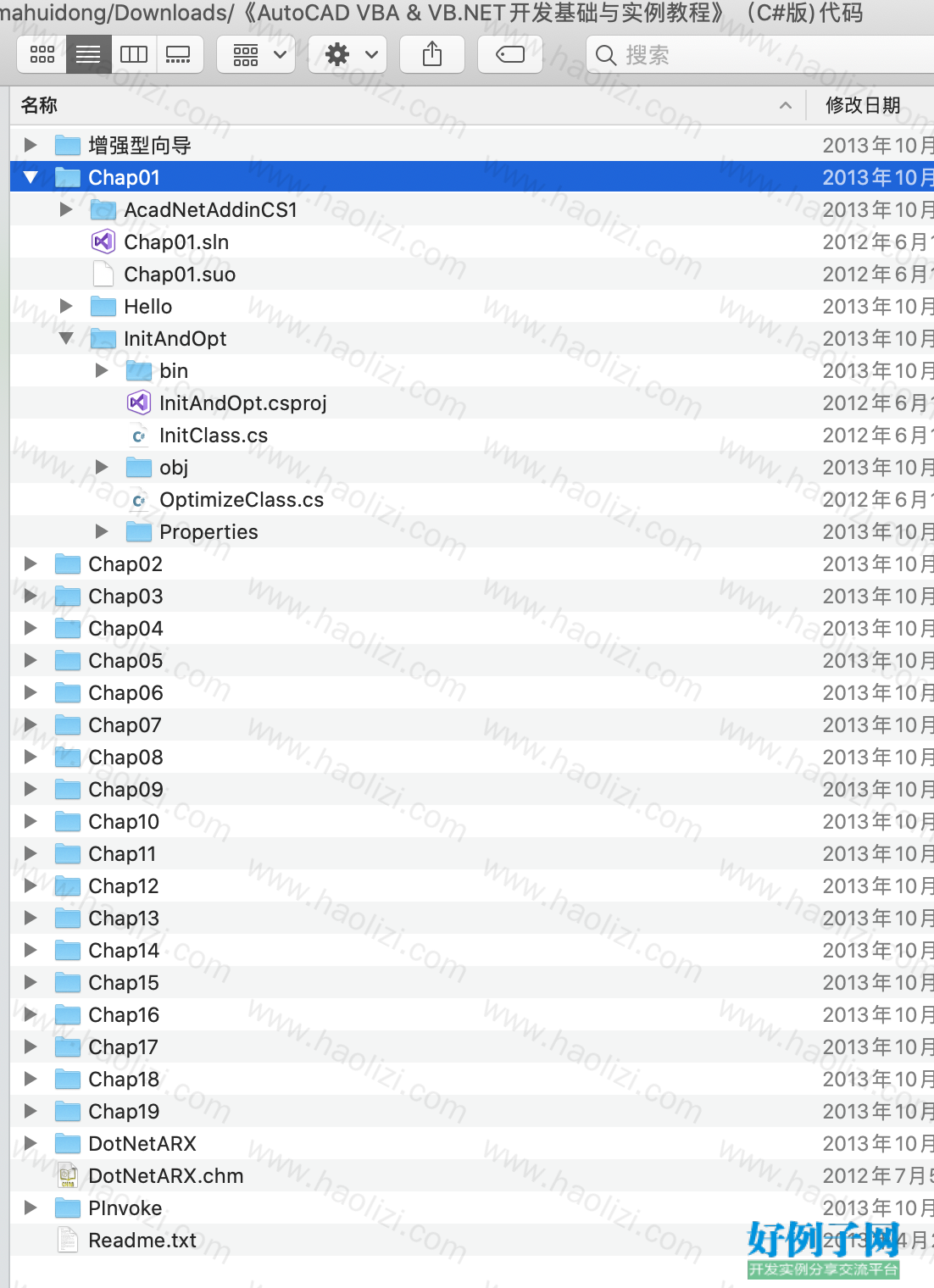Select the Chap19 row name
Viewport: 934px width, 1288px height.
click(124, 1112)
